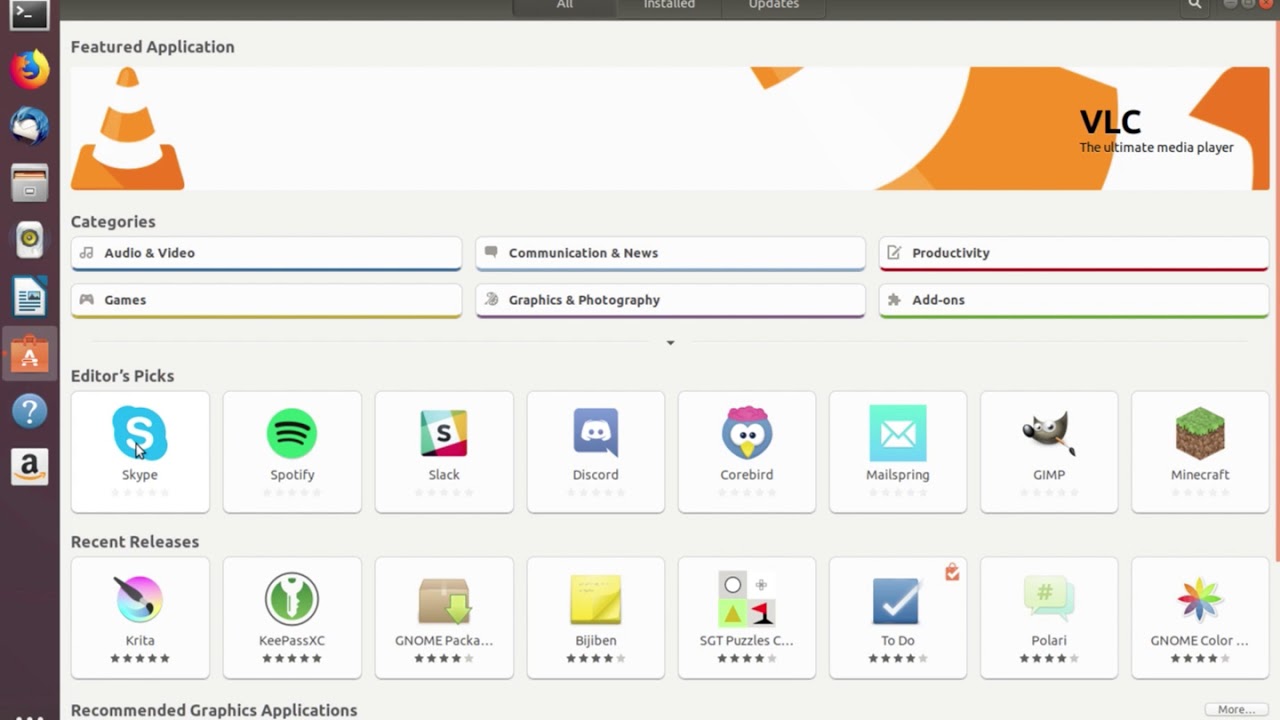This screenshot has height=720, width=1280.
Task: Open the Mailspring app icon
Action: 898,433
